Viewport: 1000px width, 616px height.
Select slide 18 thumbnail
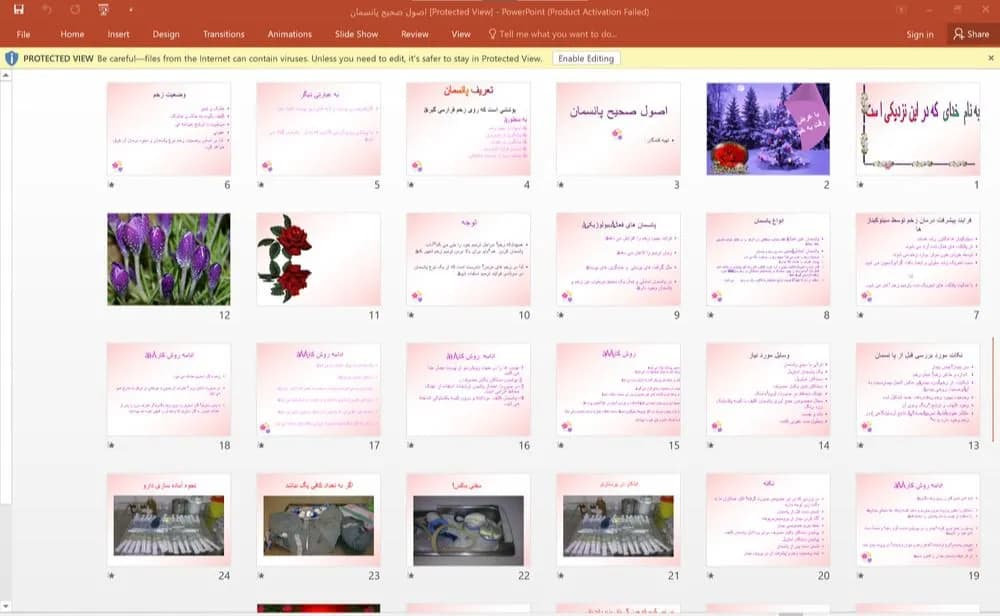pos(168,390)
